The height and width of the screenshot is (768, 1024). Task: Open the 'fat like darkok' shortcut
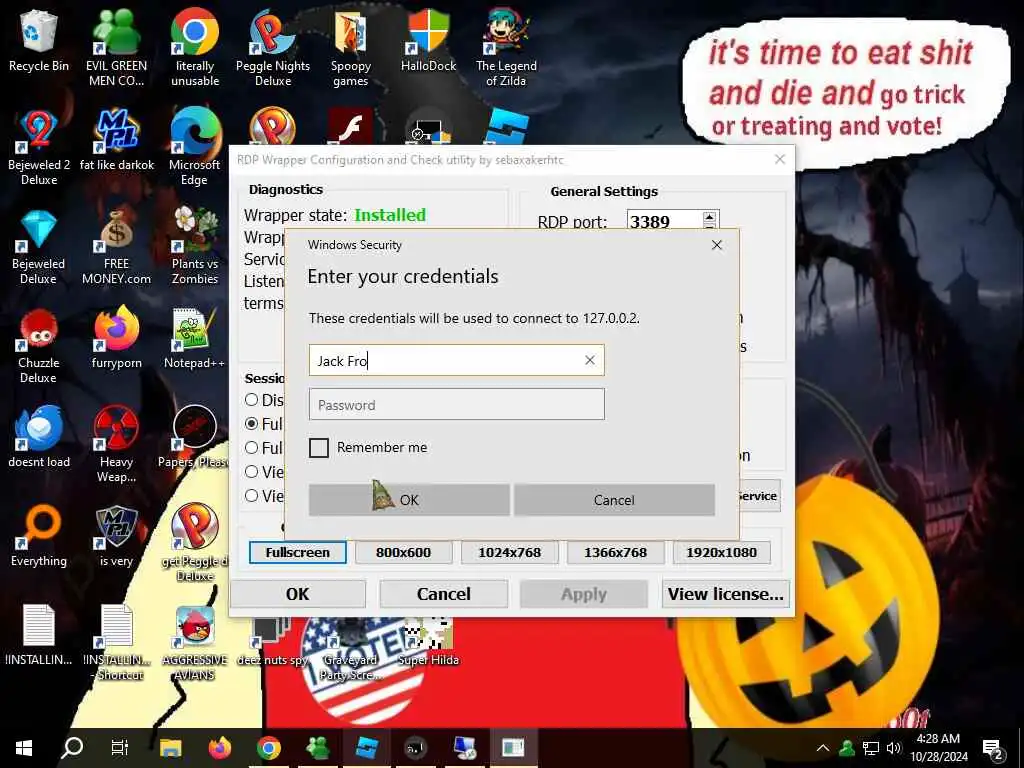[x=116, y=140]
